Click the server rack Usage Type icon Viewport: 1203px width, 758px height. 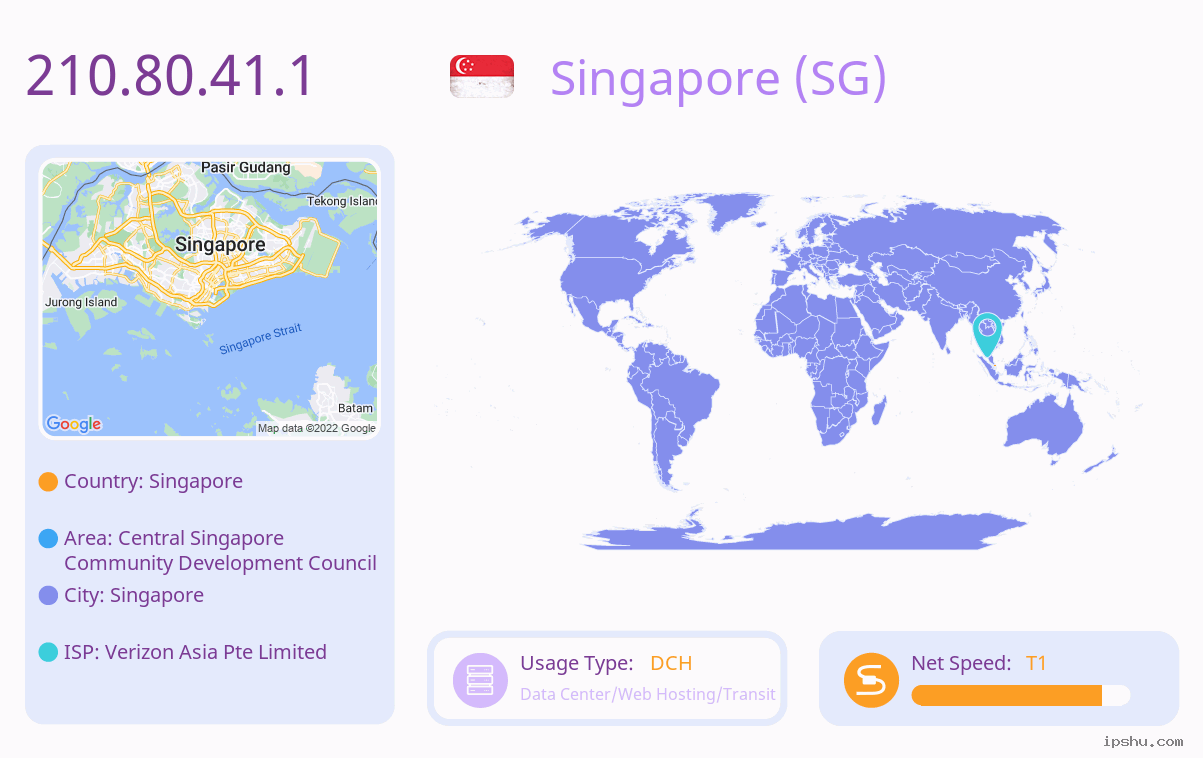coord(480,680)
